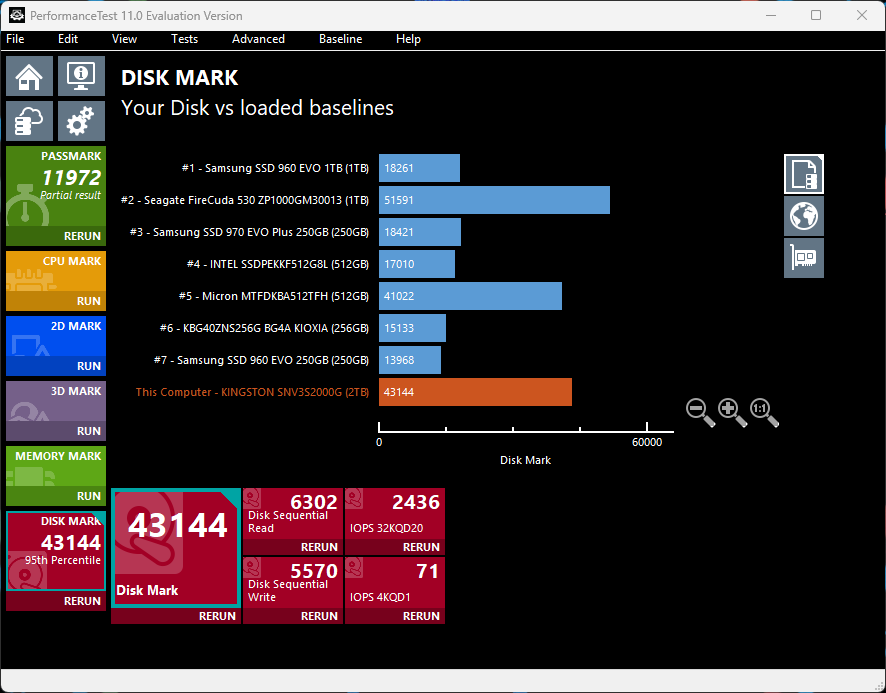
Task: Click the Samsung SSD 960 EVO 1TB bar
Action: click(x=419, y=168)
